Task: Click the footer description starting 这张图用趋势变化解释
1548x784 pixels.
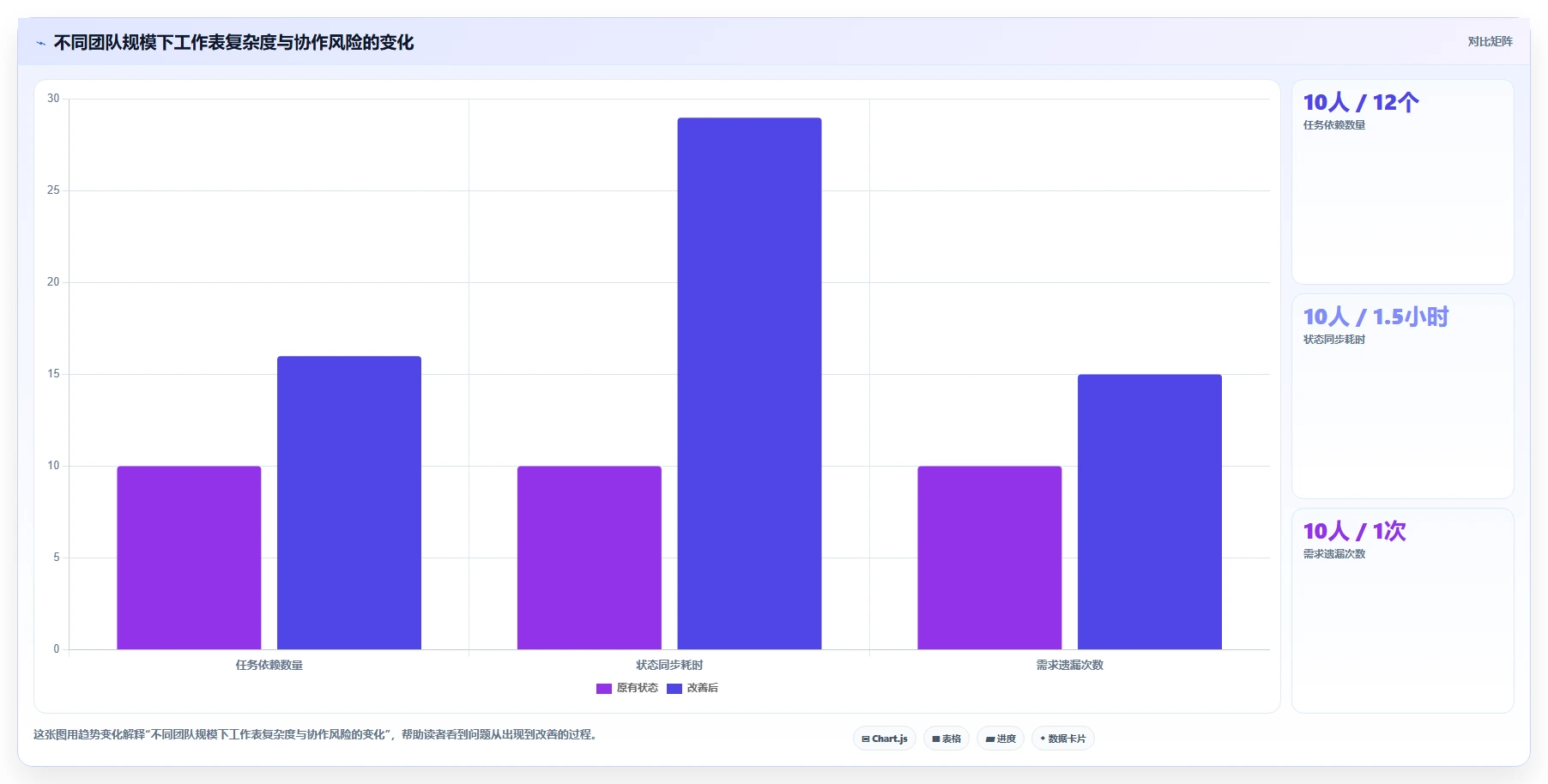Action: [x=316, y=734]
